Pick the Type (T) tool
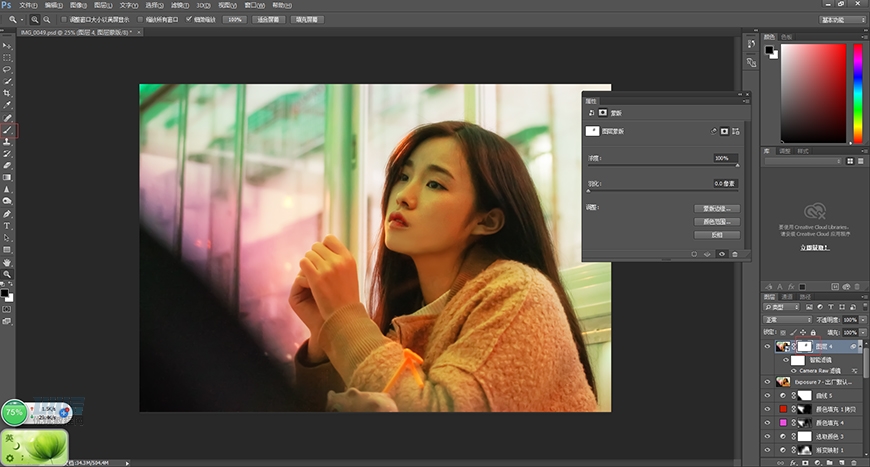870x467 pixels. [8, 225]
